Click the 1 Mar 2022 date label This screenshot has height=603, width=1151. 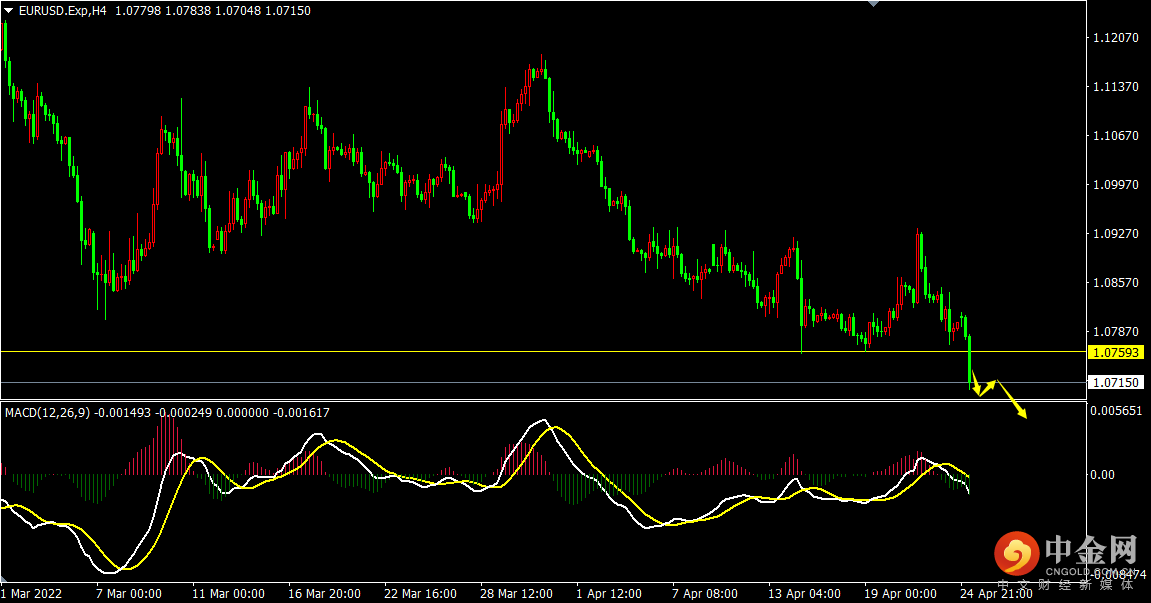31,593
